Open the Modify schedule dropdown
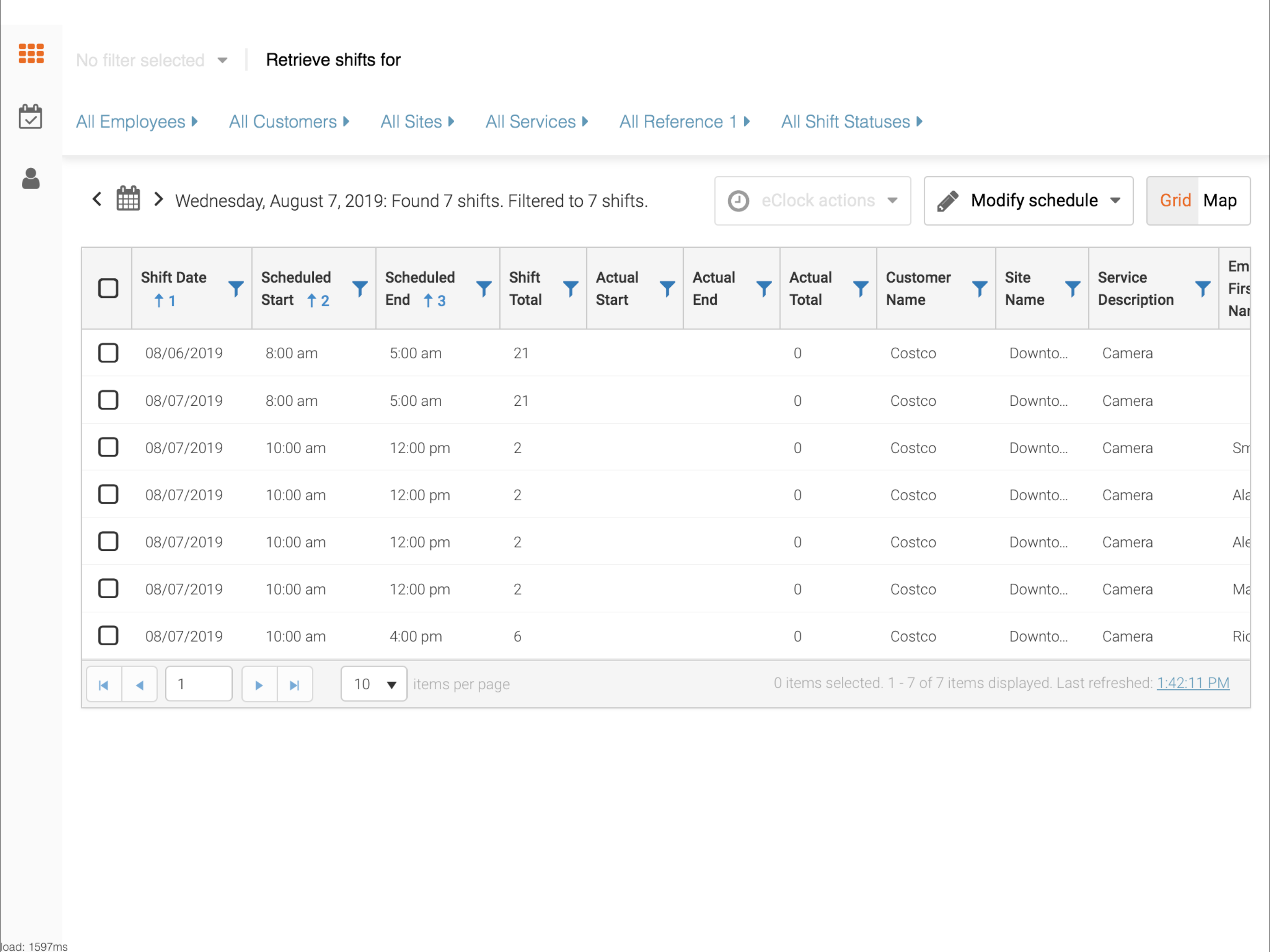The width and height of the screenshot is (1270, 952). 1028,201
